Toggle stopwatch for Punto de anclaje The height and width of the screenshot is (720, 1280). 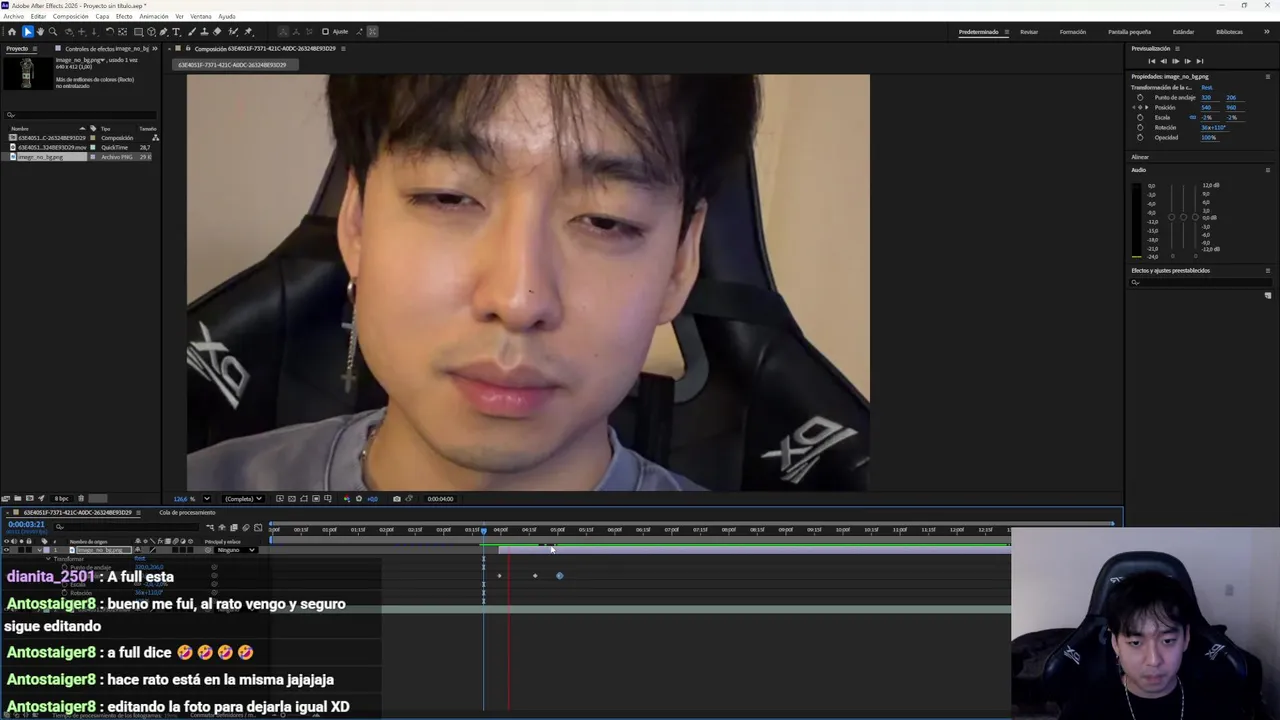point(1140,98)
